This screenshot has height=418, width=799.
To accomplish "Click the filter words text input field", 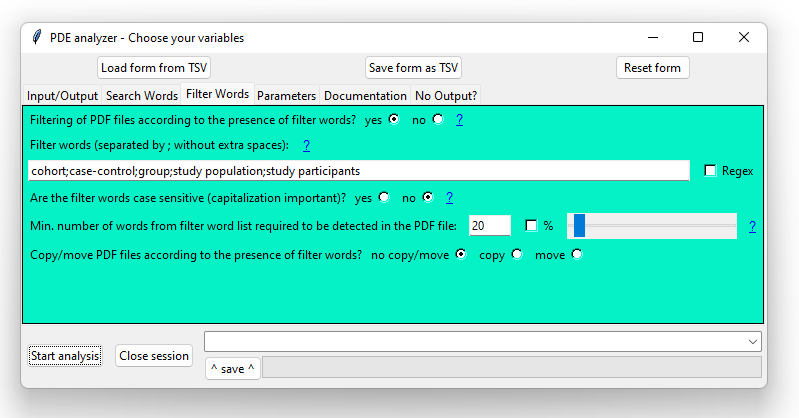I will [358, 171].
